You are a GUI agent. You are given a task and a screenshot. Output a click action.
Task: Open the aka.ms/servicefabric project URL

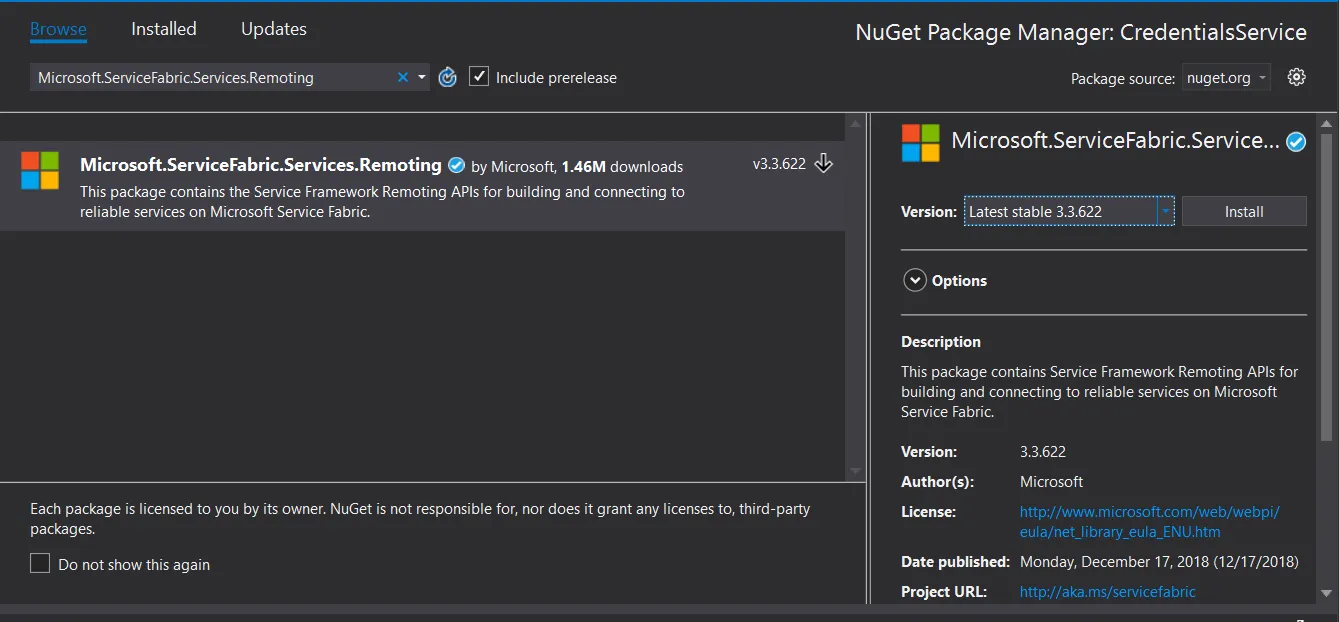pyautogui.click(x=1107, y=592)
